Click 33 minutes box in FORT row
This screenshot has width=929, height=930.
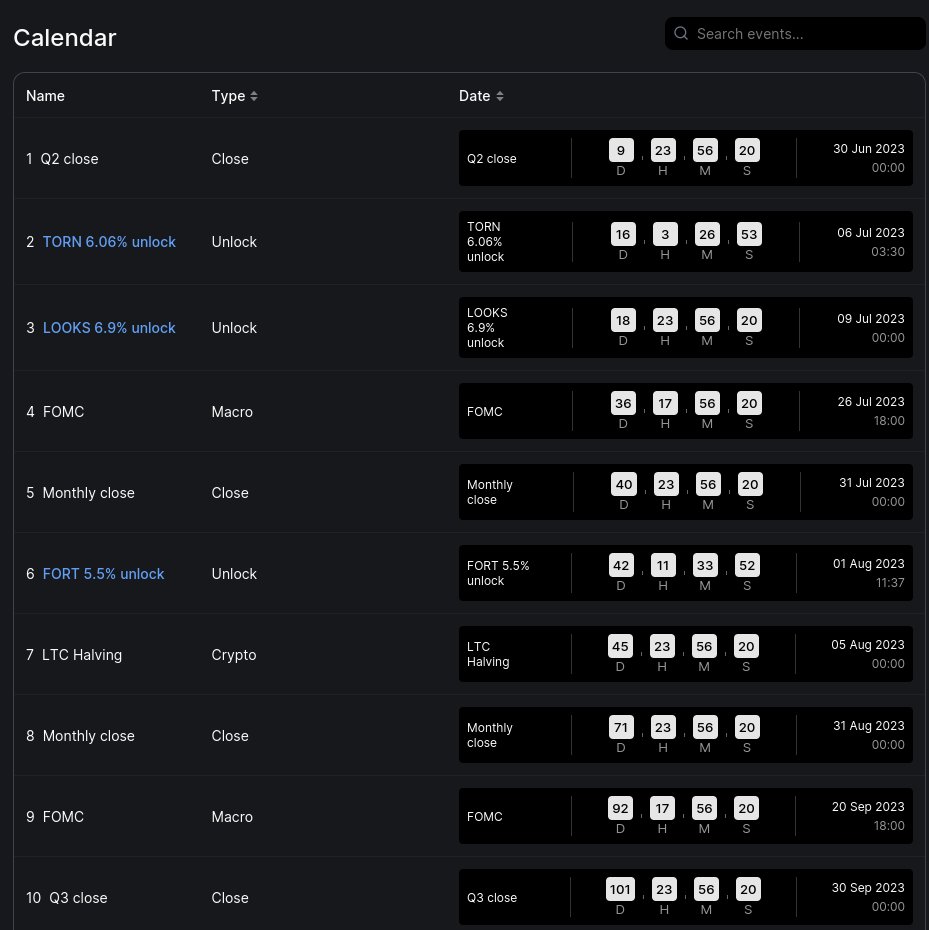(705, 566)
